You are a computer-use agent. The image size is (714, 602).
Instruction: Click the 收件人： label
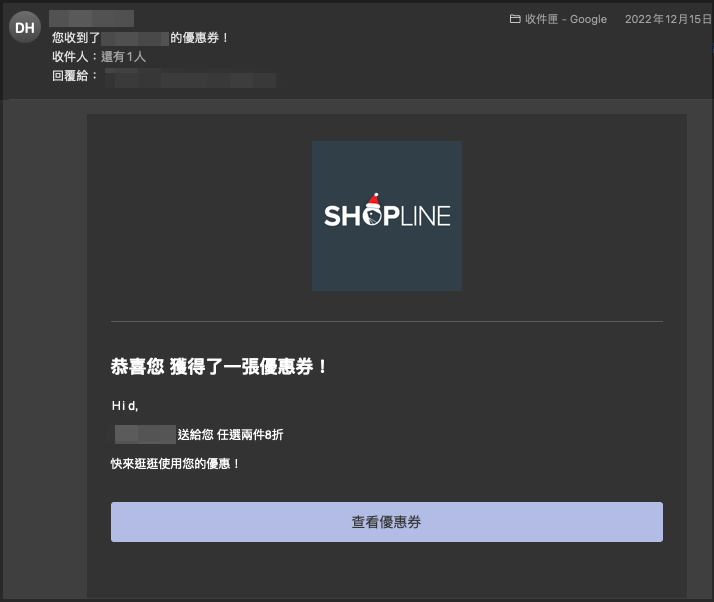tap(75, 57)
